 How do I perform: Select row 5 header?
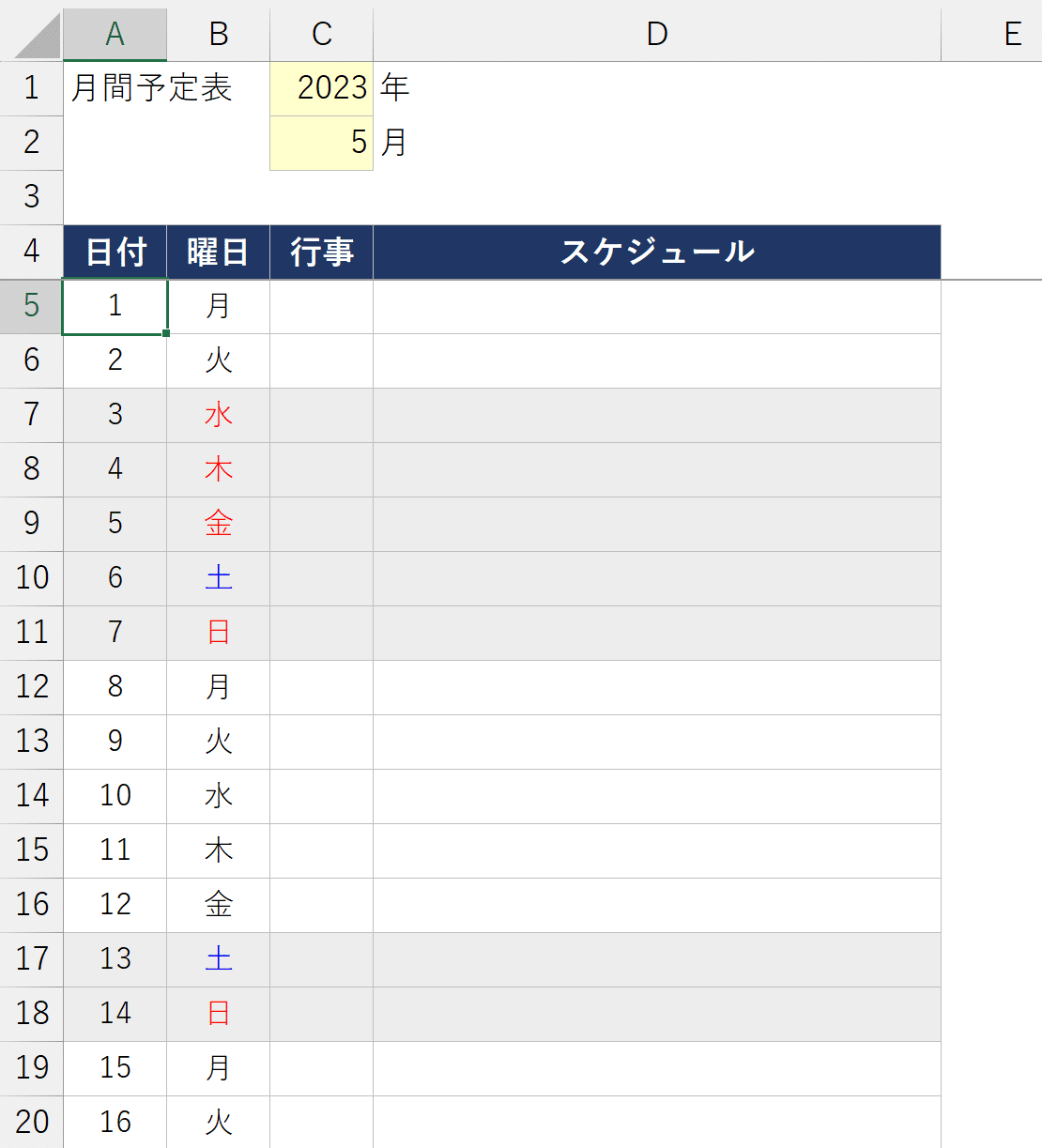click(x=31, y=306)
